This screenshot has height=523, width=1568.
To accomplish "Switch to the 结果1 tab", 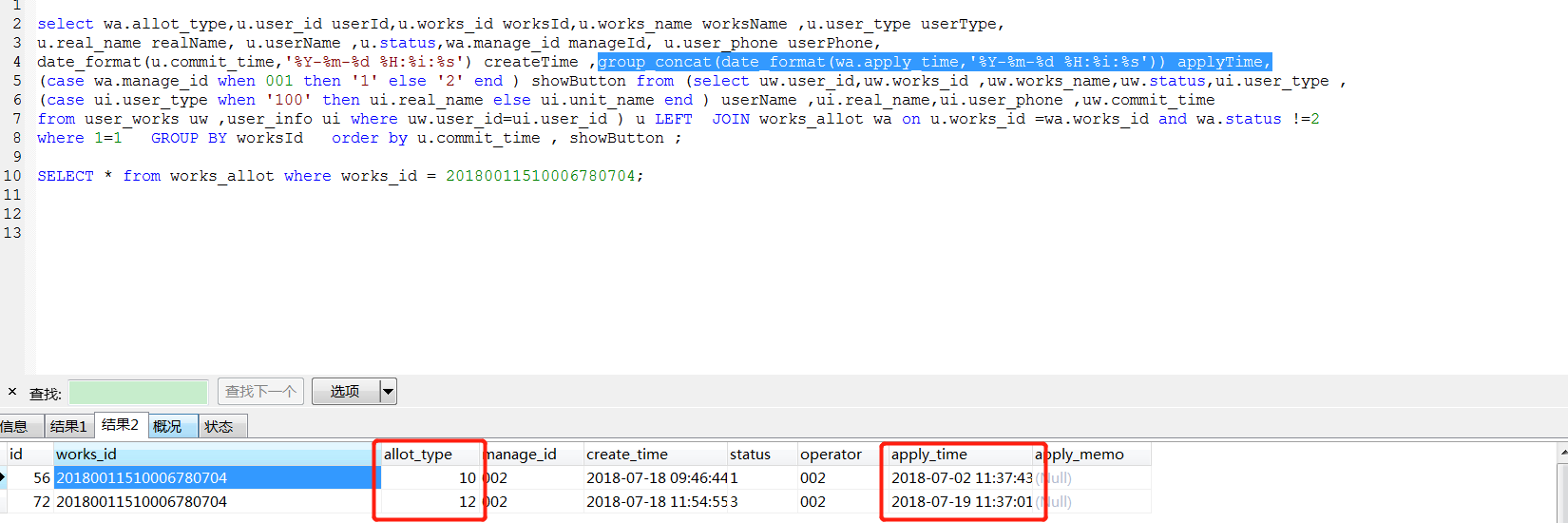I will (68, 426).
